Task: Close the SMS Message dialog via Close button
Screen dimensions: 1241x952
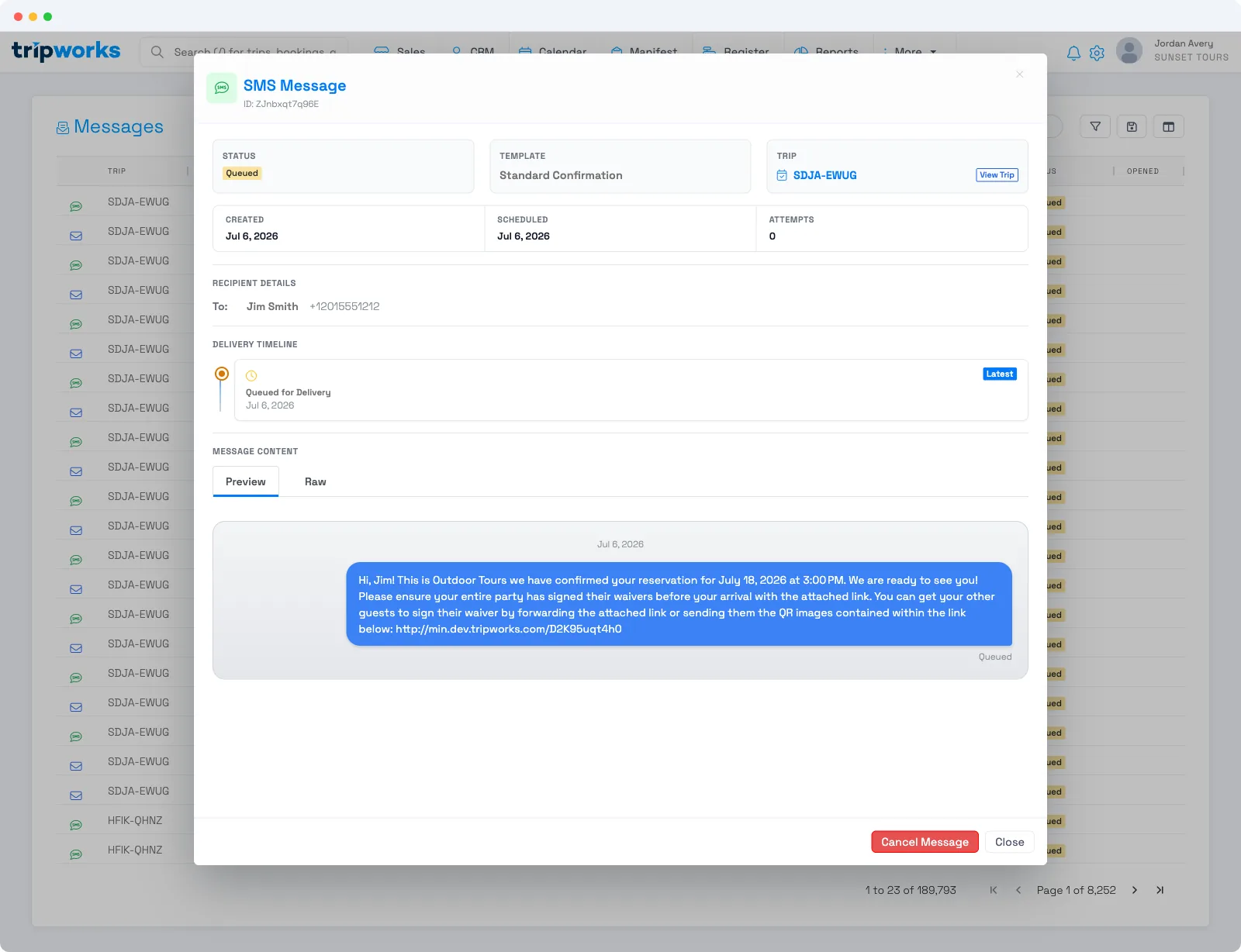Action: (x=1009, y=842)
